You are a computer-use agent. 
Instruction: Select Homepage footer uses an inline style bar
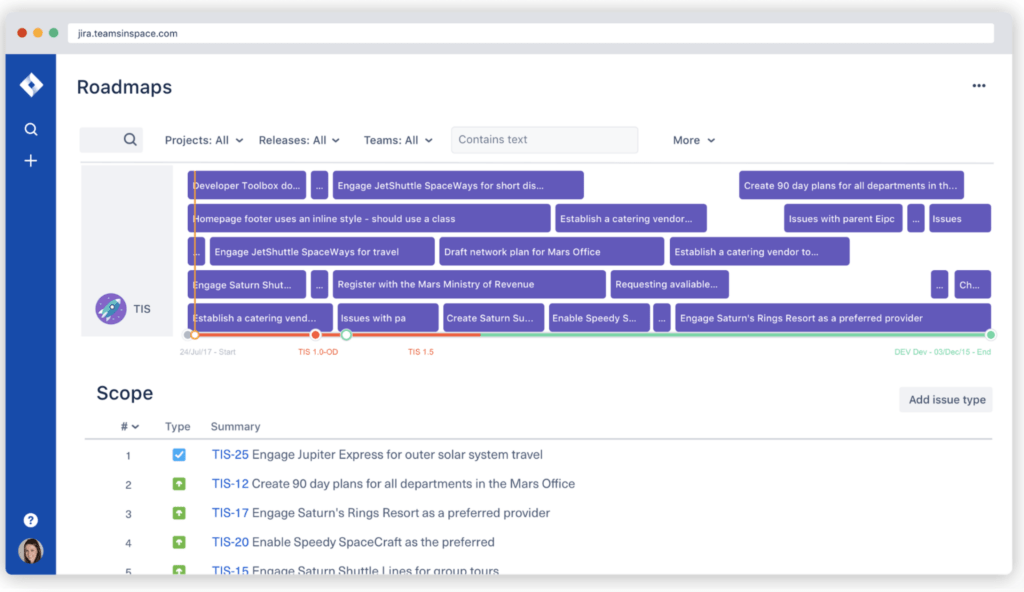369,218
